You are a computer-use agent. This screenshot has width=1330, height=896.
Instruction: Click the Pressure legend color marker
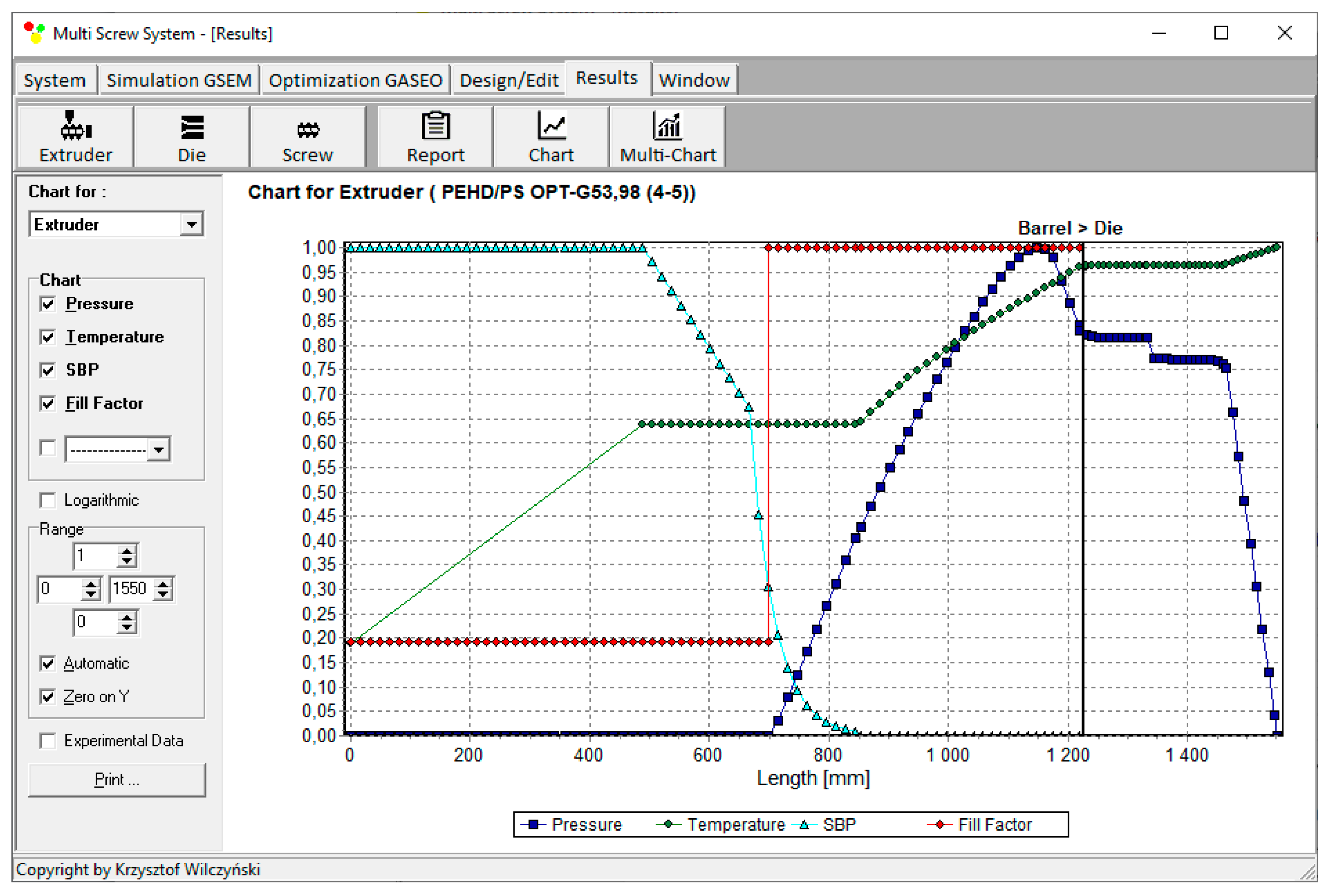pos(533,824)
